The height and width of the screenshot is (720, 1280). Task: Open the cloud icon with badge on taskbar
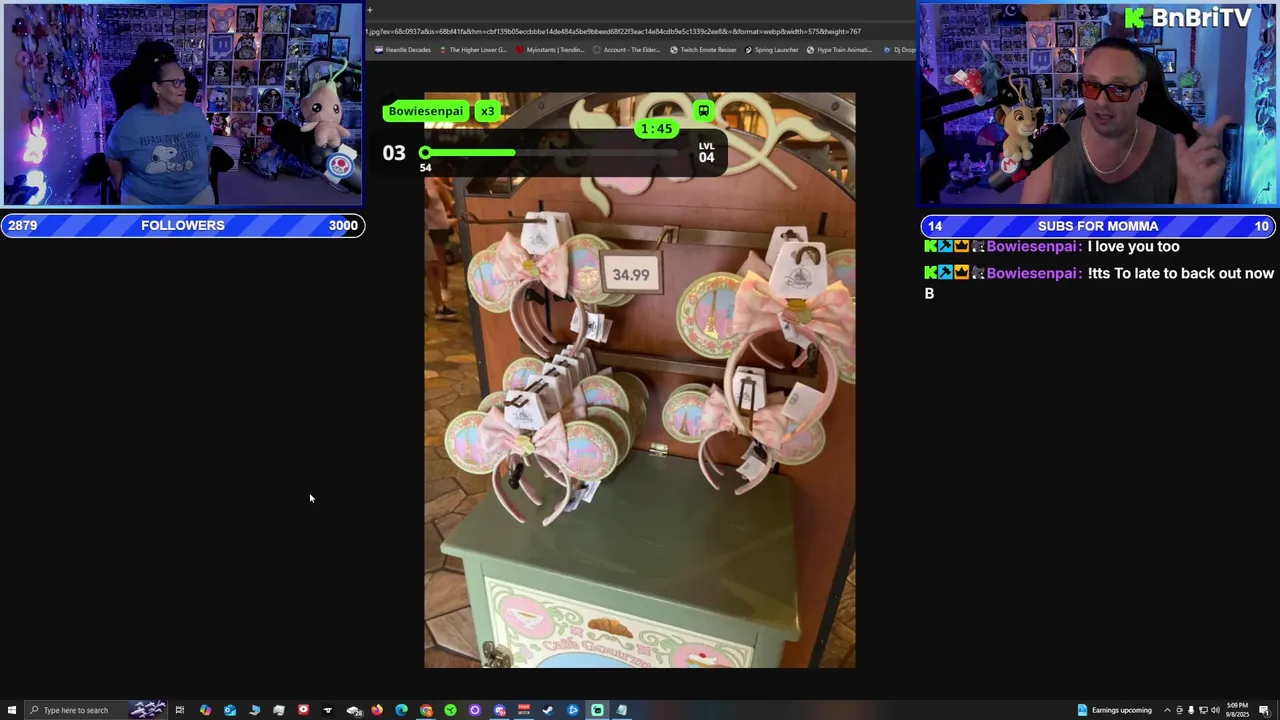point(353,710)
